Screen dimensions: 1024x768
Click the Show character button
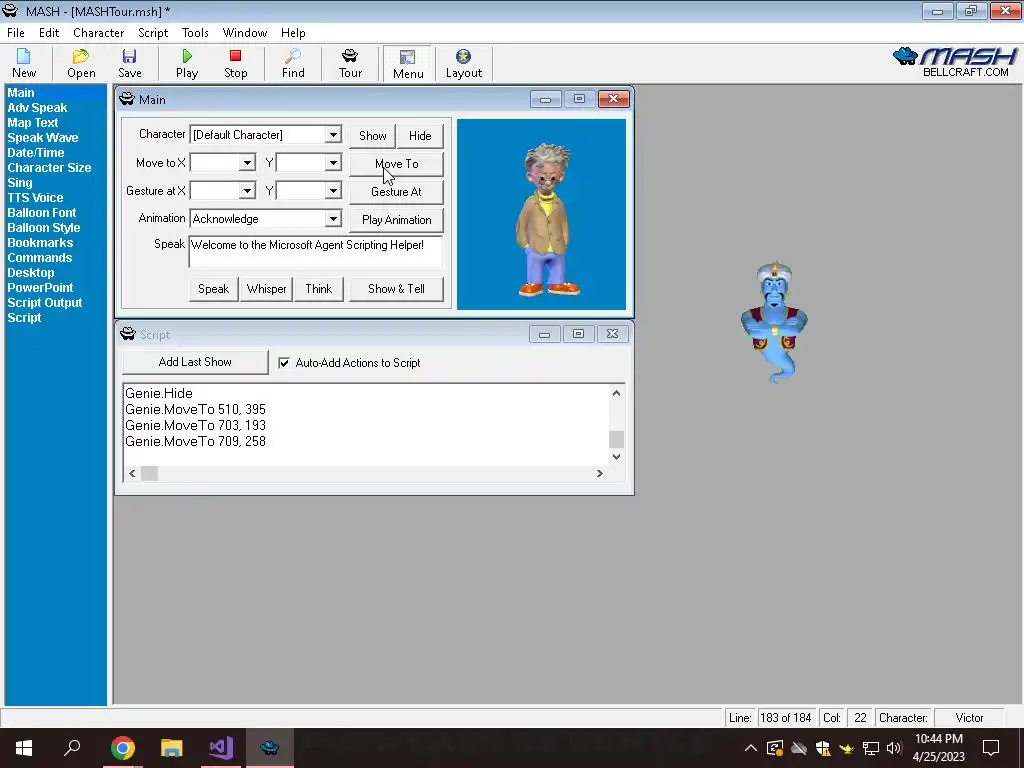pyautogui.click(x=372, y=136)
